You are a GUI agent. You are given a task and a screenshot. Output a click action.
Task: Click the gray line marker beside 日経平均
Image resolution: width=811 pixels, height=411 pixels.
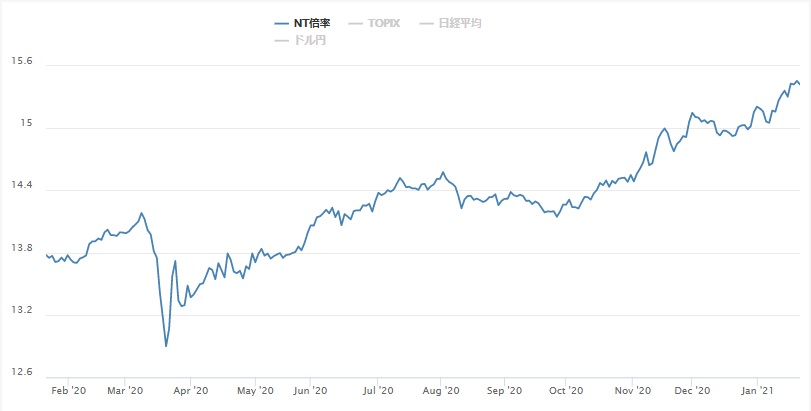tap(426, 23)
